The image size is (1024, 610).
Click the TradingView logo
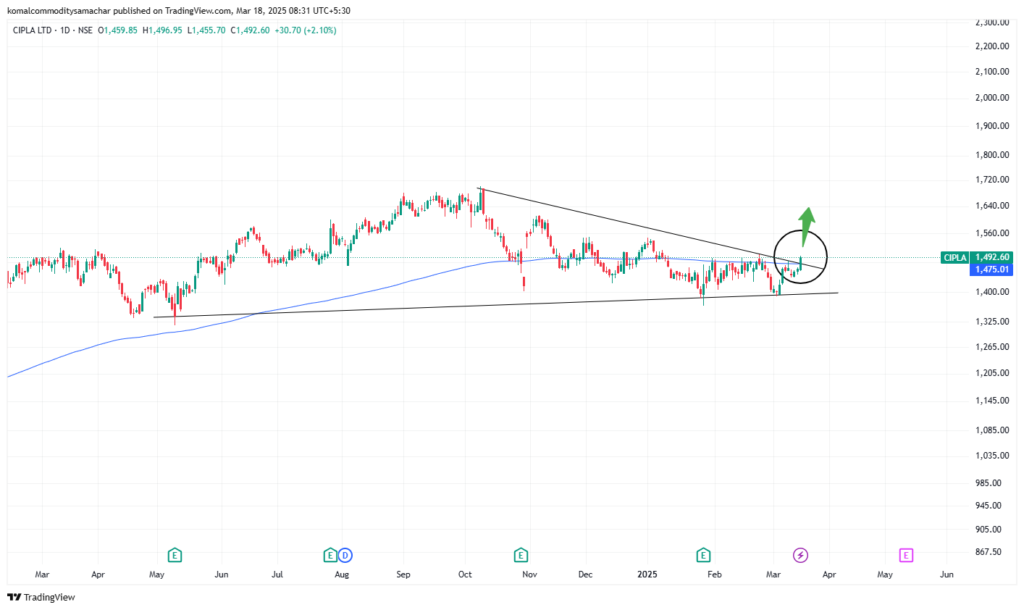point(41,597)
